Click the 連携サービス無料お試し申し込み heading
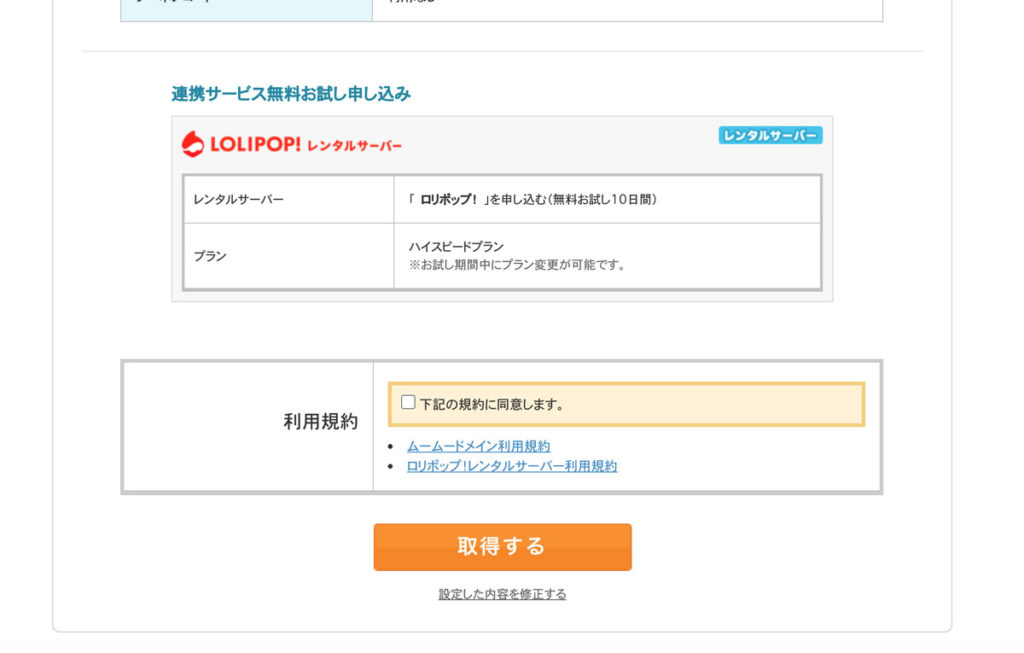Image resolution: width=1024 pixels, height=653 pixels. click(291, 94)
